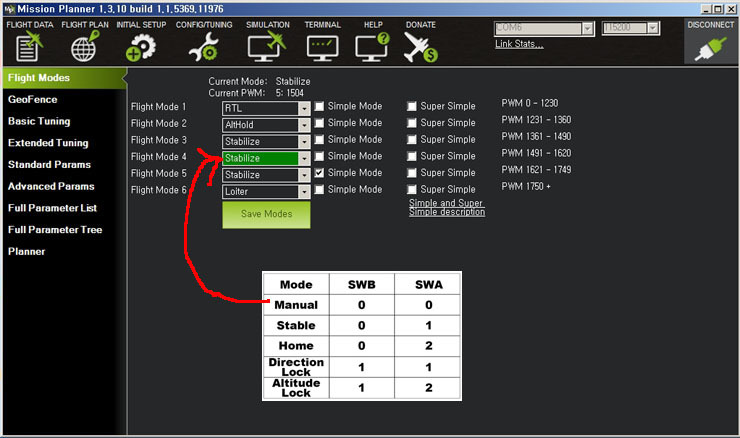Enable Super Simple for Flight Mode 5
Screen dimensions: 740x438
pyautogui.click(x=412, y=173)
